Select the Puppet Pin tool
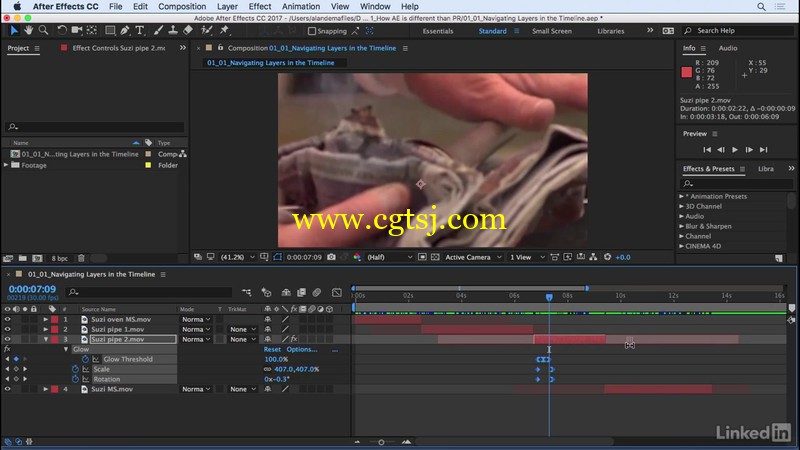 pyautogui.click(x=224, y=31)
